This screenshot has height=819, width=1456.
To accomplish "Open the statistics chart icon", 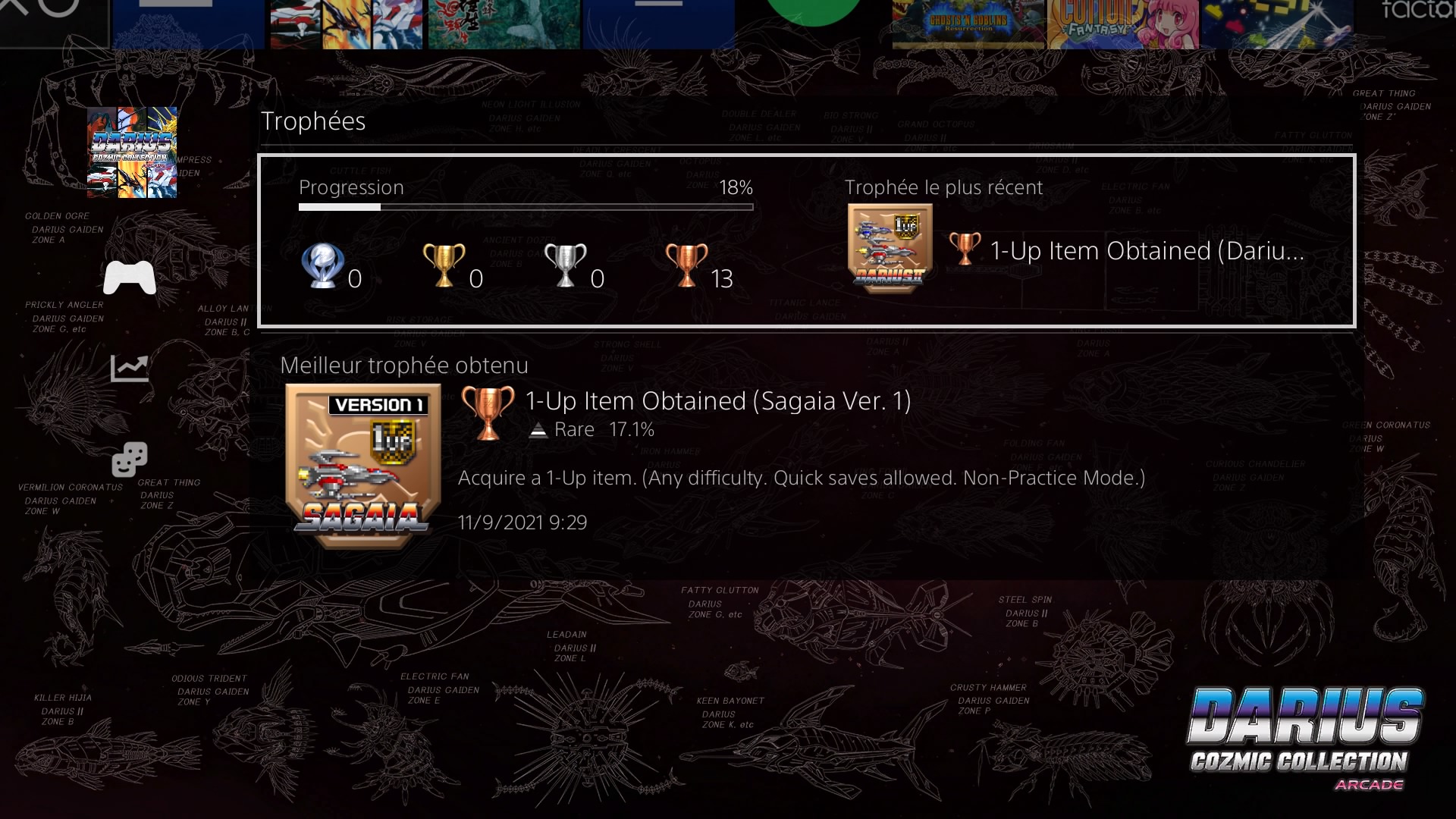I will [x=130, y=369].
